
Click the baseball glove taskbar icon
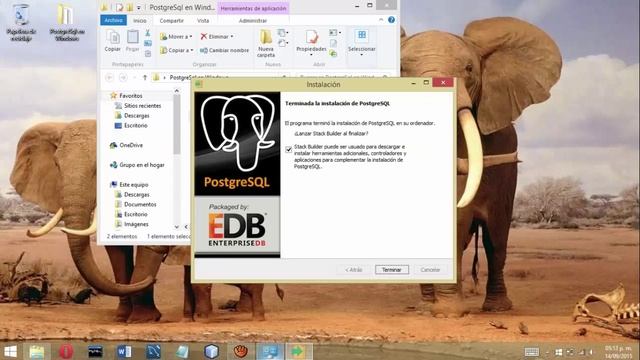coord(241,351)
